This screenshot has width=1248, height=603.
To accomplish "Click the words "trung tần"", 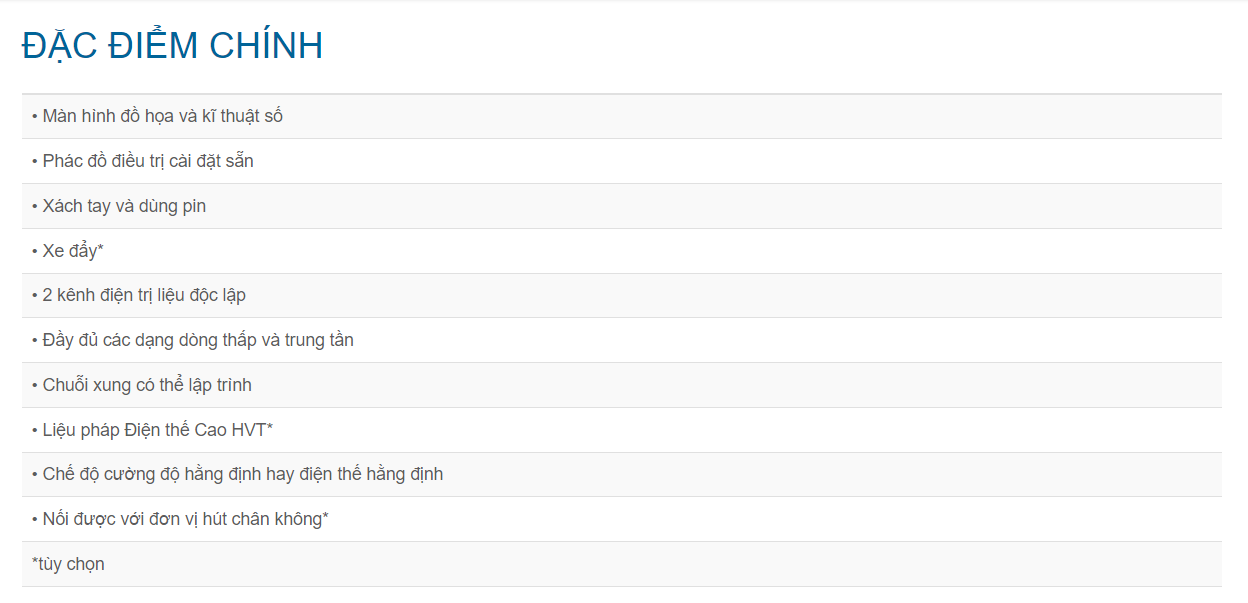I will (319, 340).
